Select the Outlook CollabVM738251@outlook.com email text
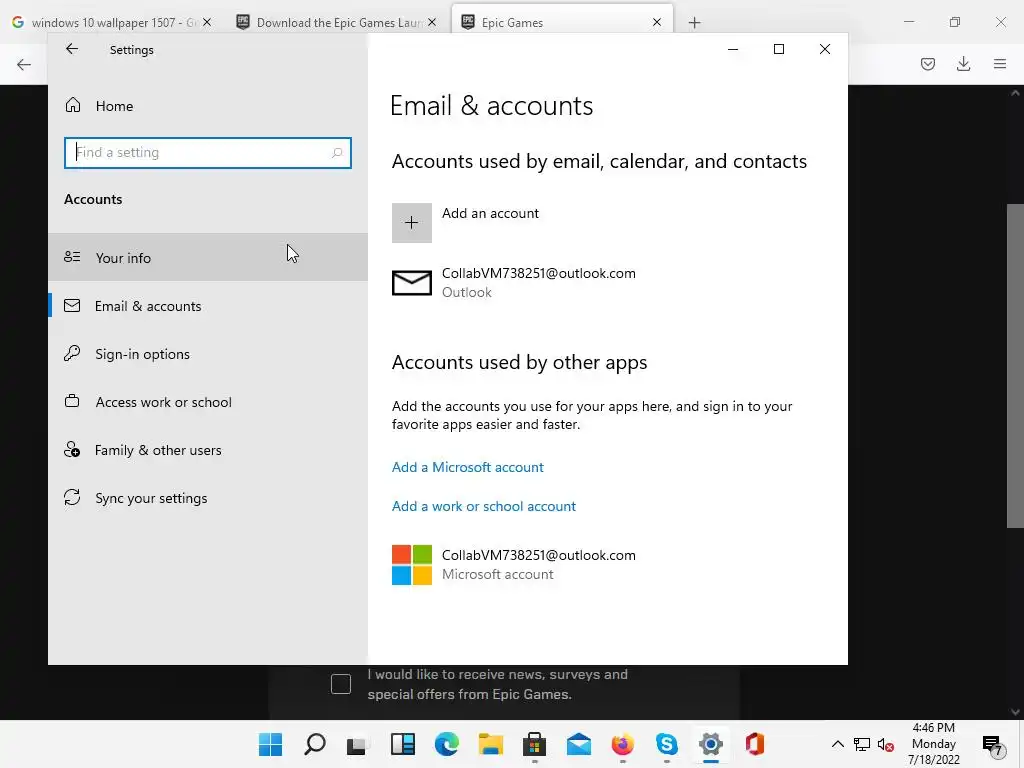Image resolution: width=1024 pixels, height=768 pixels. pyautogui.click(x=539, y=274)
